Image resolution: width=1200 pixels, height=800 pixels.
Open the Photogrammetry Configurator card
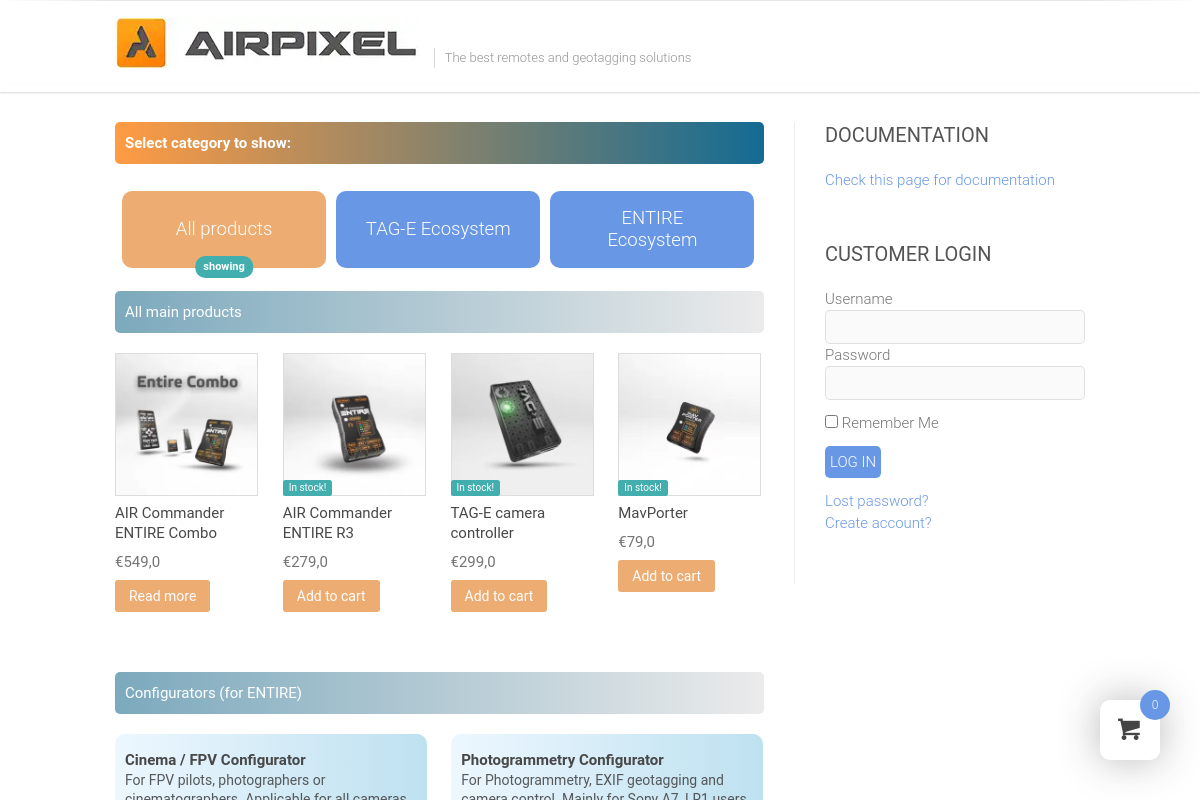click(607, 767)
